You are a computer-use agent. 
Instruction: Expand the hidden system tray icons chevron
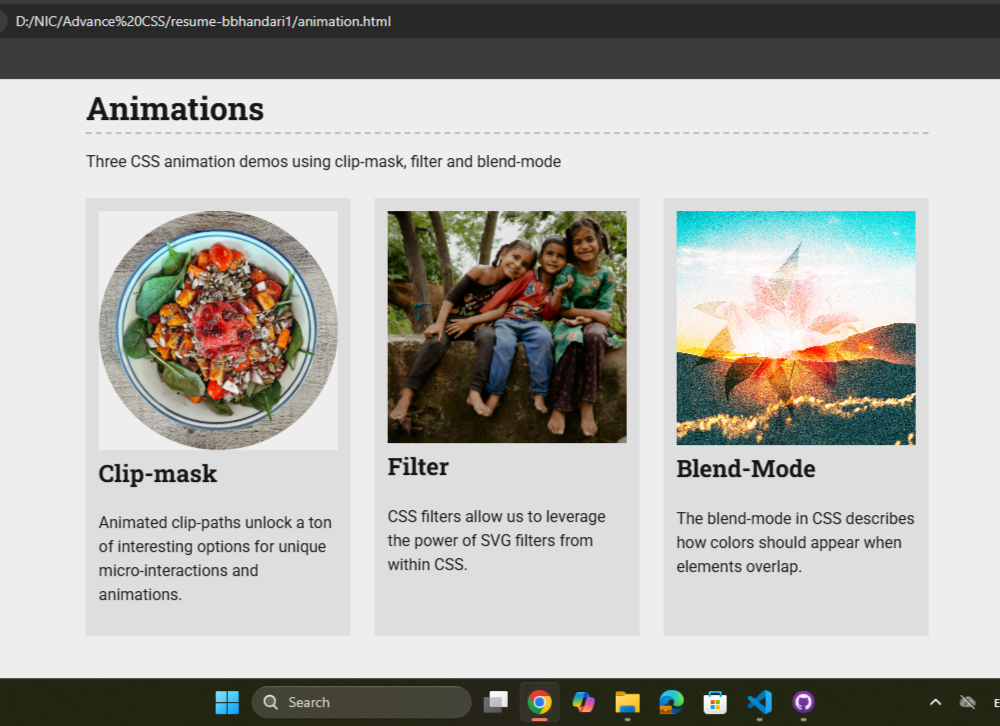tap(935, 702)
